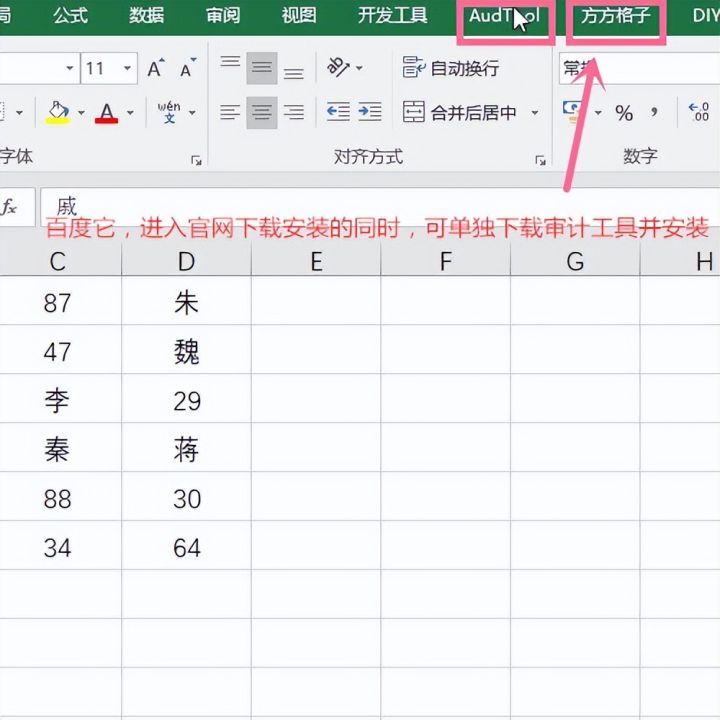
Task: Click the accounting number format icon
Action: [574, 112]
